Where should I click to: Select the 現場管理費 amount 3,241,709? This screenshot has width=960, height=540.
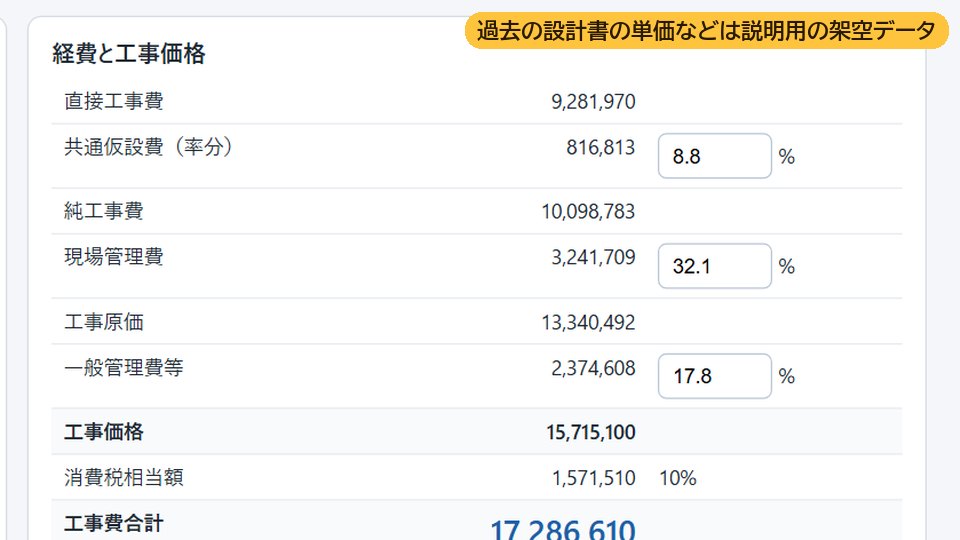593,257
